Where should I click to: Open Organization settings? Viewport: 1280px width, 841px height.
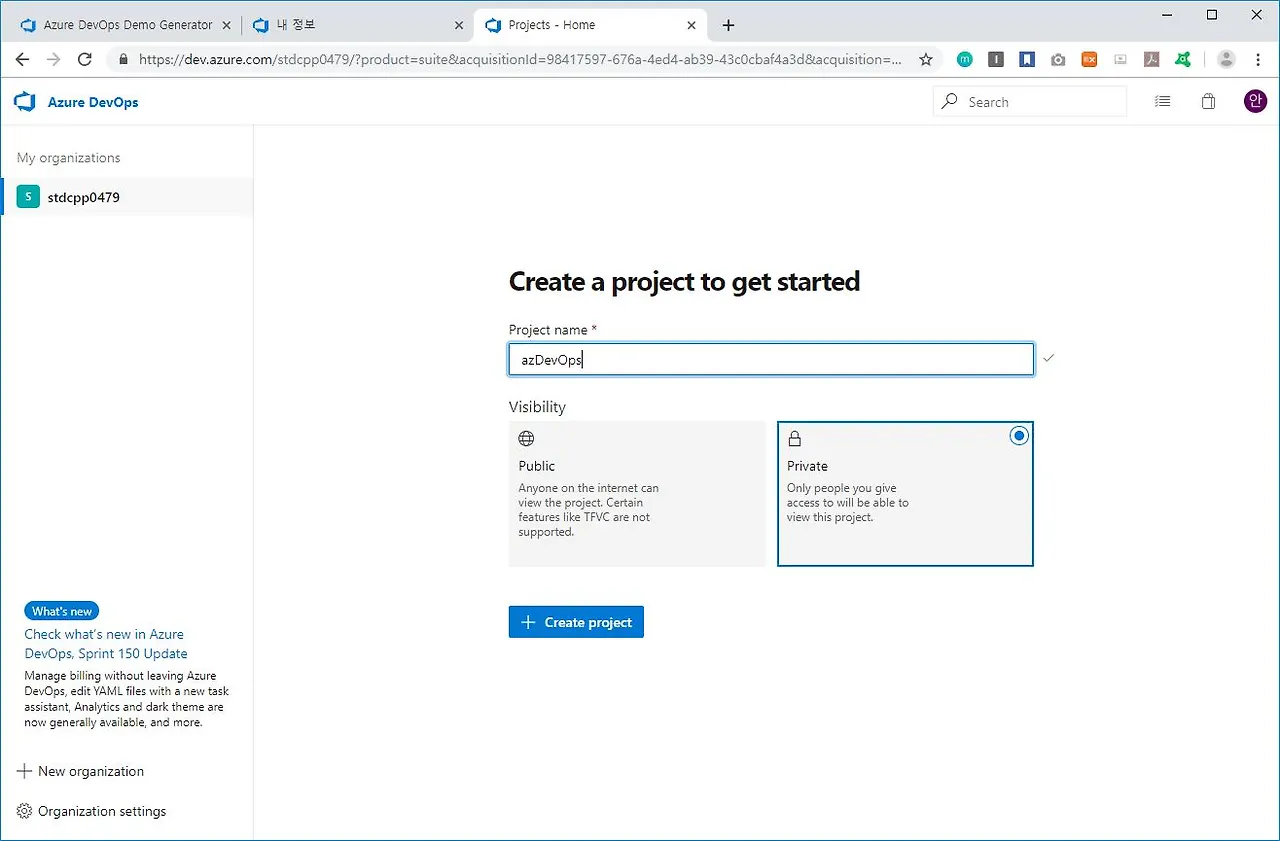point(92,811)
